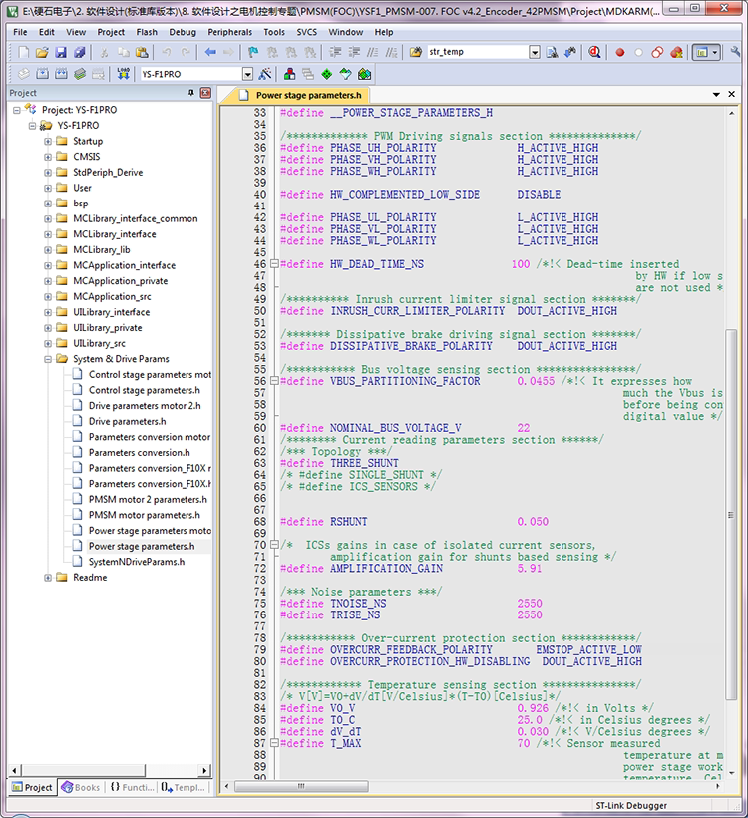748x818 pixels.
Task: Click the Navigate Backwards arrow icon
Action: [x=210, y=52]
